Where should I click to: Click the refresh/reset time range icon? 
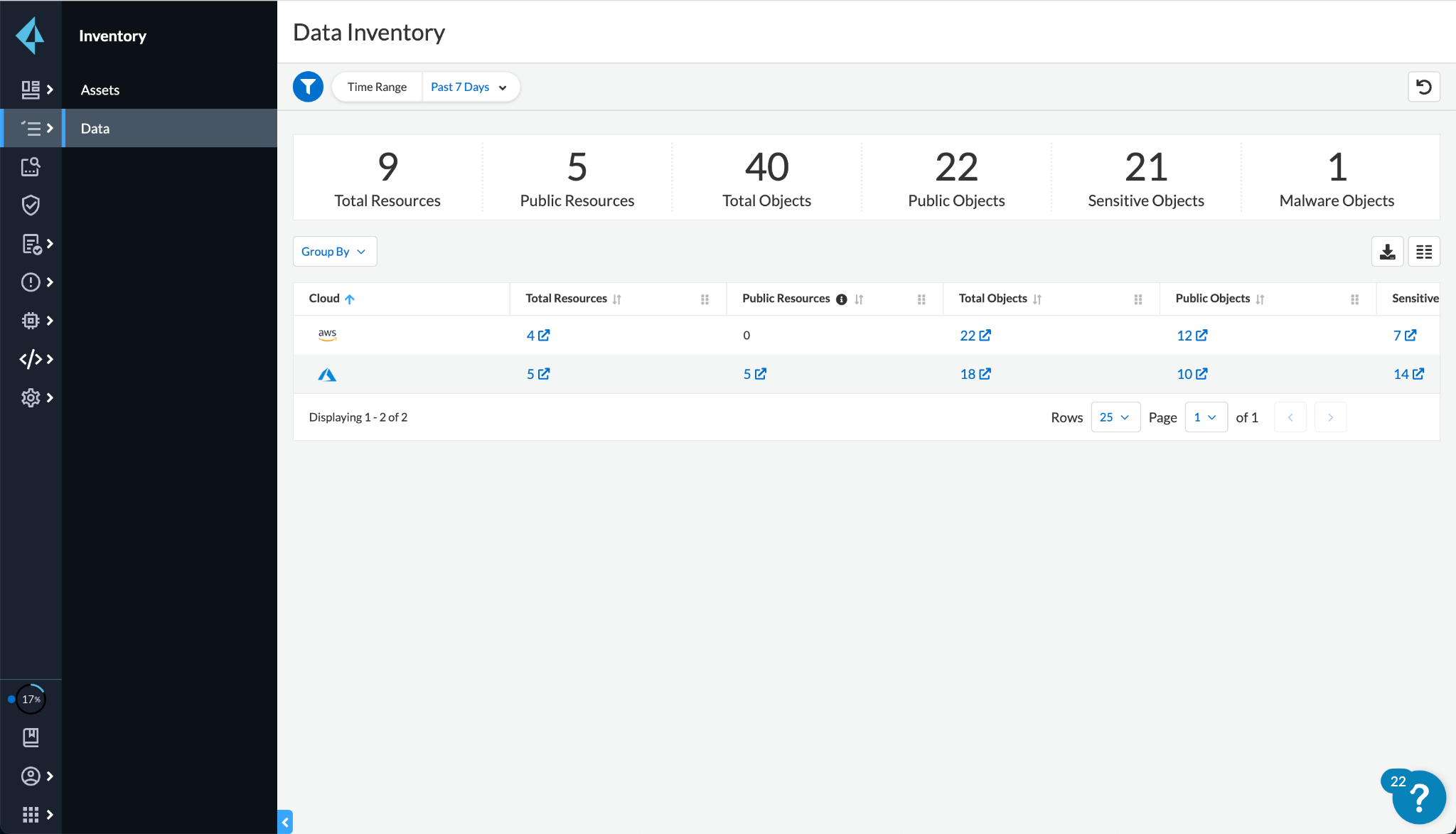tap(1425, 87)
